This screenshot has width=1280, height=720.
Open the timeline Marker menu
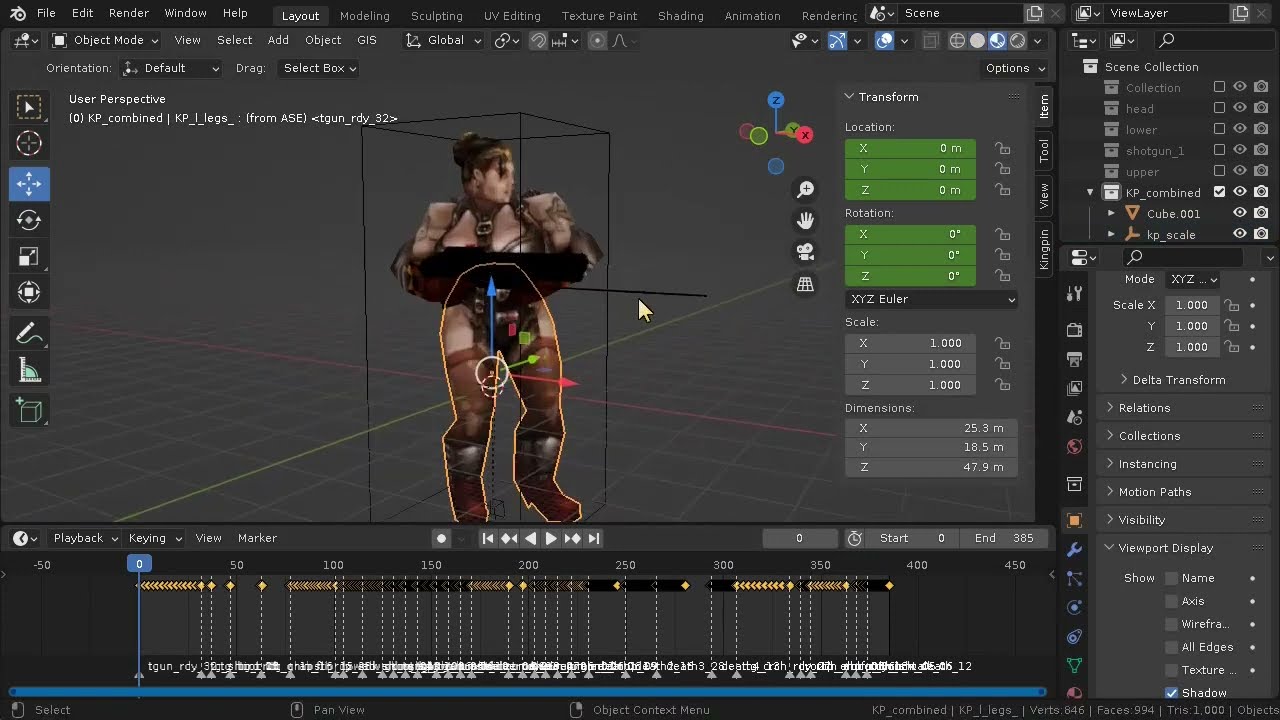pos(257,538)
